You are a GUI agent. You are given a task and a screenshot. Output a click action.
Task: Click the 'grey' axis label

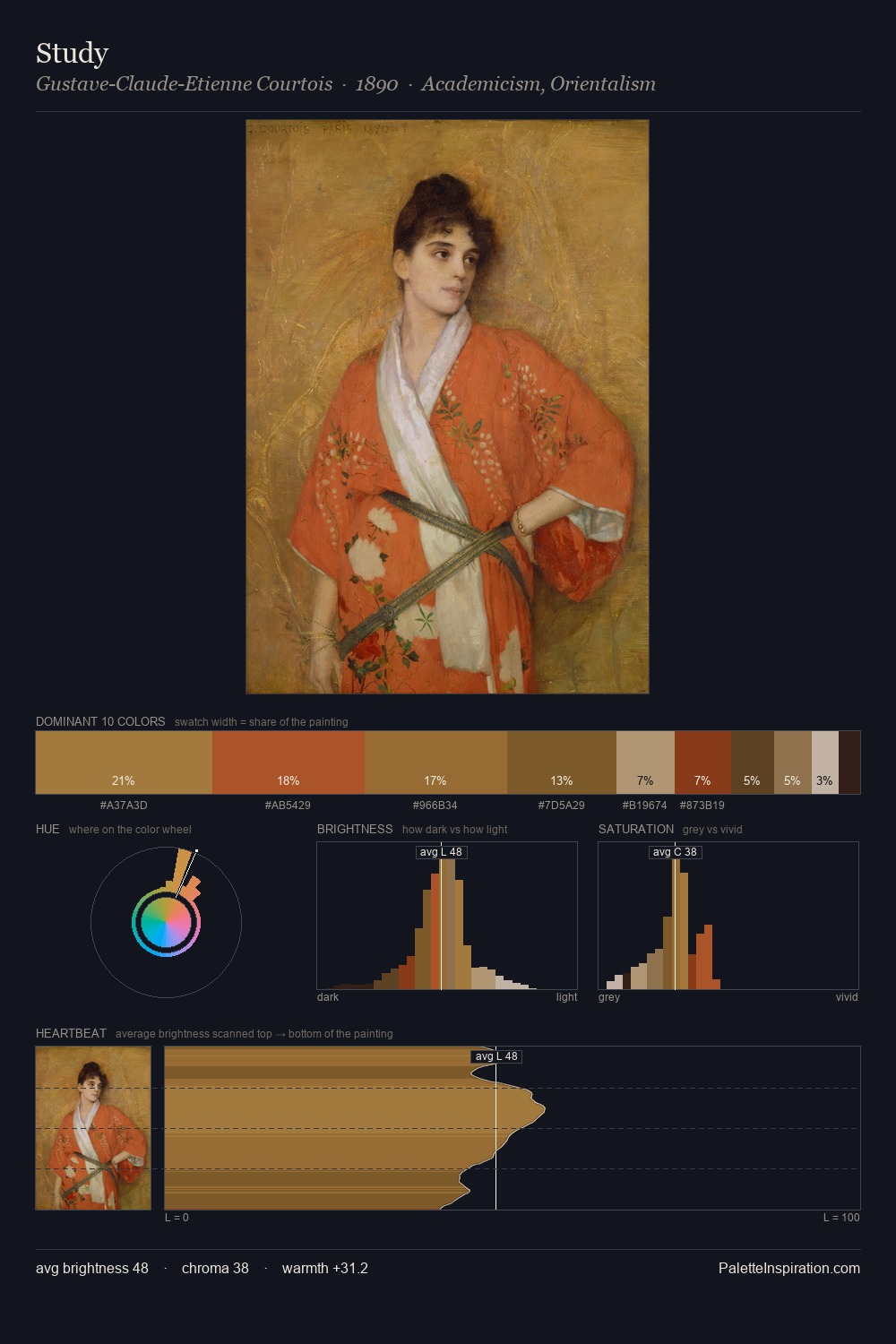click(609, 997)
